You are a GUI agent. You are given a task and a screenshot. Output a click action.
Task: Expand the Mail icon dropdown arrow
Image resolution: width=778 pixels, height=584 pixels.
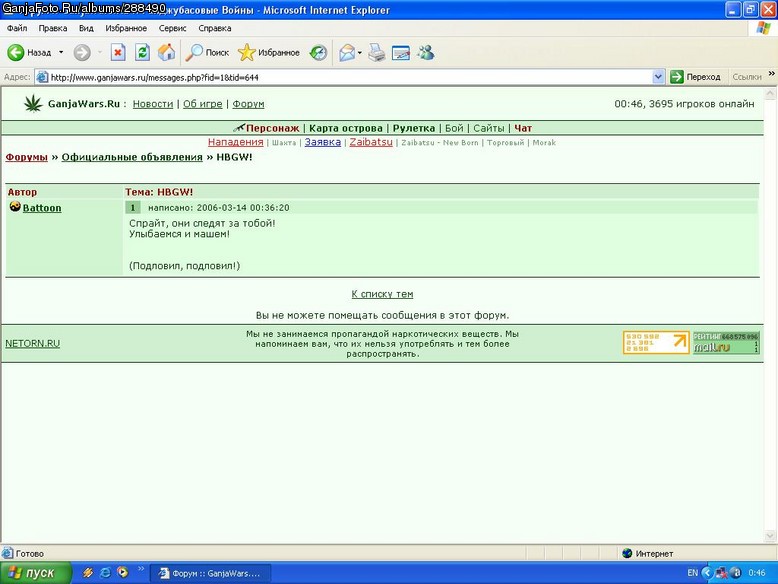(x=360, y=53)
